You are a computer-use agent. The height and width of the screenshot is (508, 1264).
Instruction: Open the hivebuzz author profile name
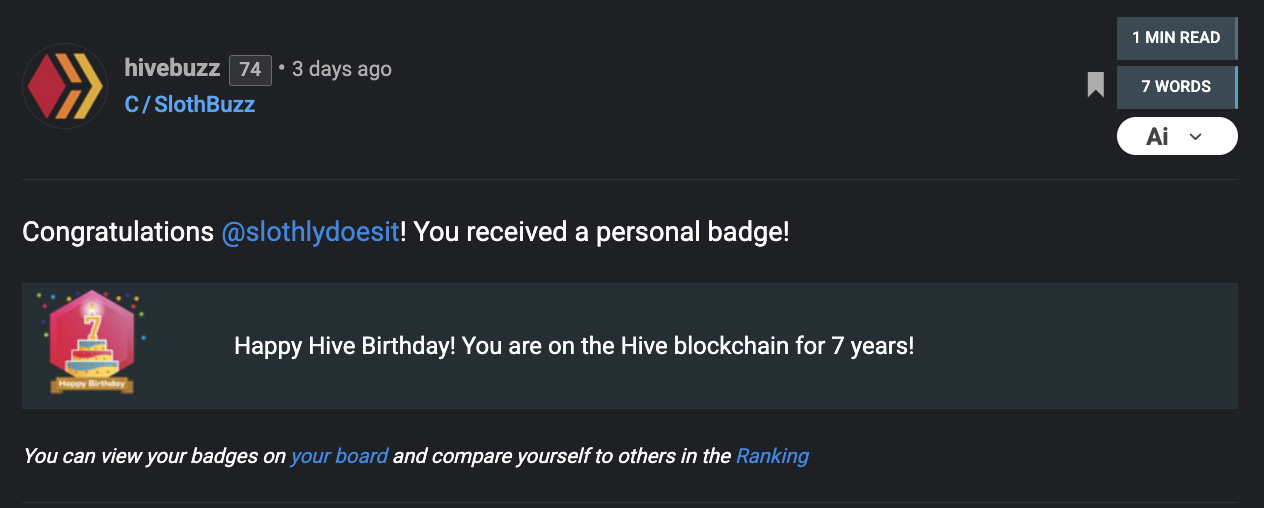[x=172, y=68]
